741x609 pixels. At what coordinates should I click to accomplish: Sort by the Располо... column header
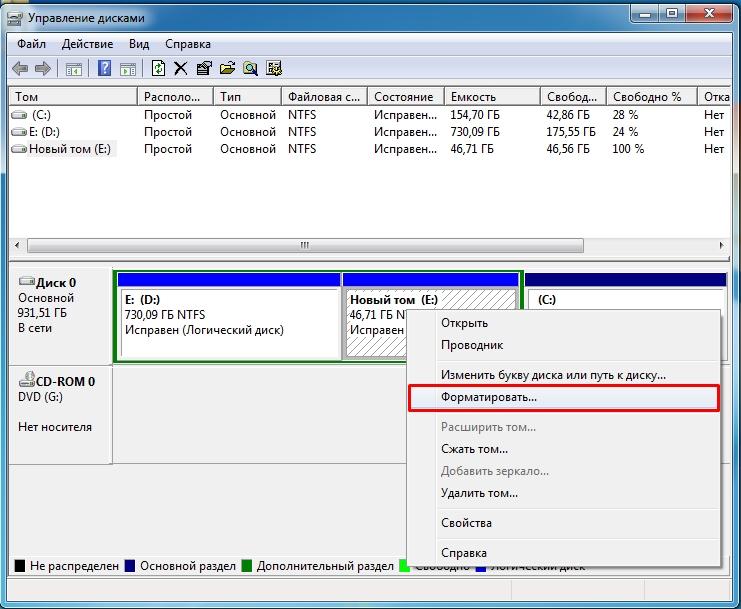(175, 97)
